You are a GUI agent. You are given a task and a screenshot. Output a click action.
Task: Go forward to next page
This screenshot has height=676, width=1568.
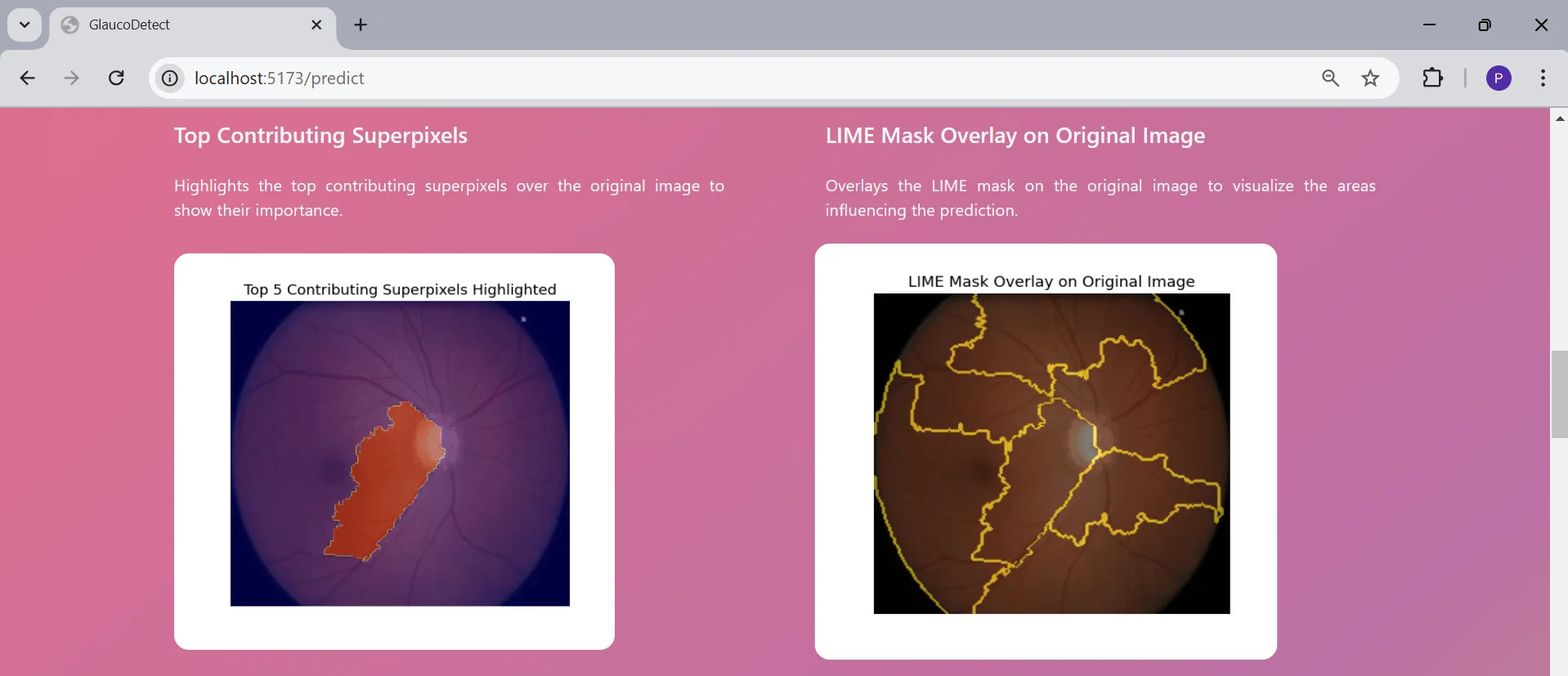pos(72,78)
